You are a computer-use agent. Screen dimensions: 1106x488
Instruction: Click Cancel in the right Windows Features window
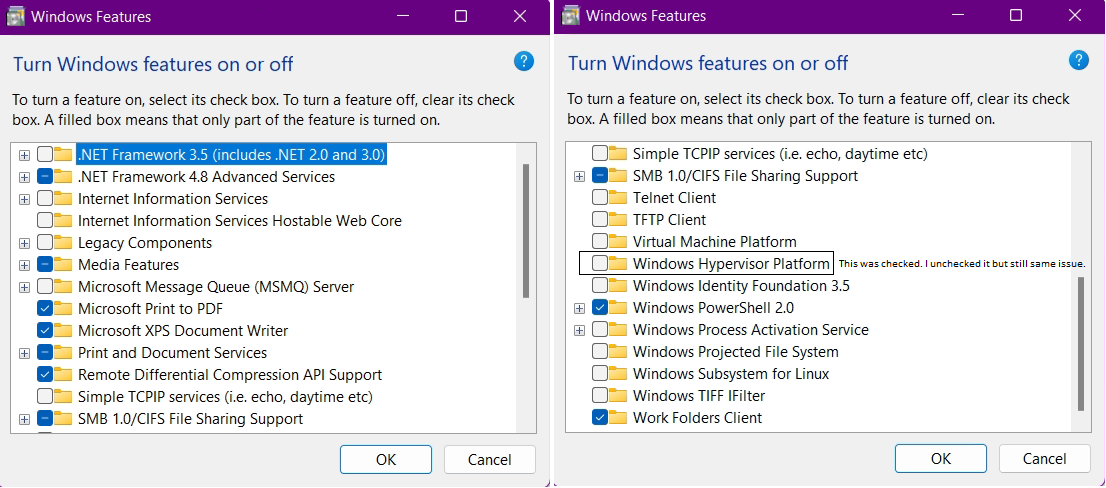pos(1045,458)
